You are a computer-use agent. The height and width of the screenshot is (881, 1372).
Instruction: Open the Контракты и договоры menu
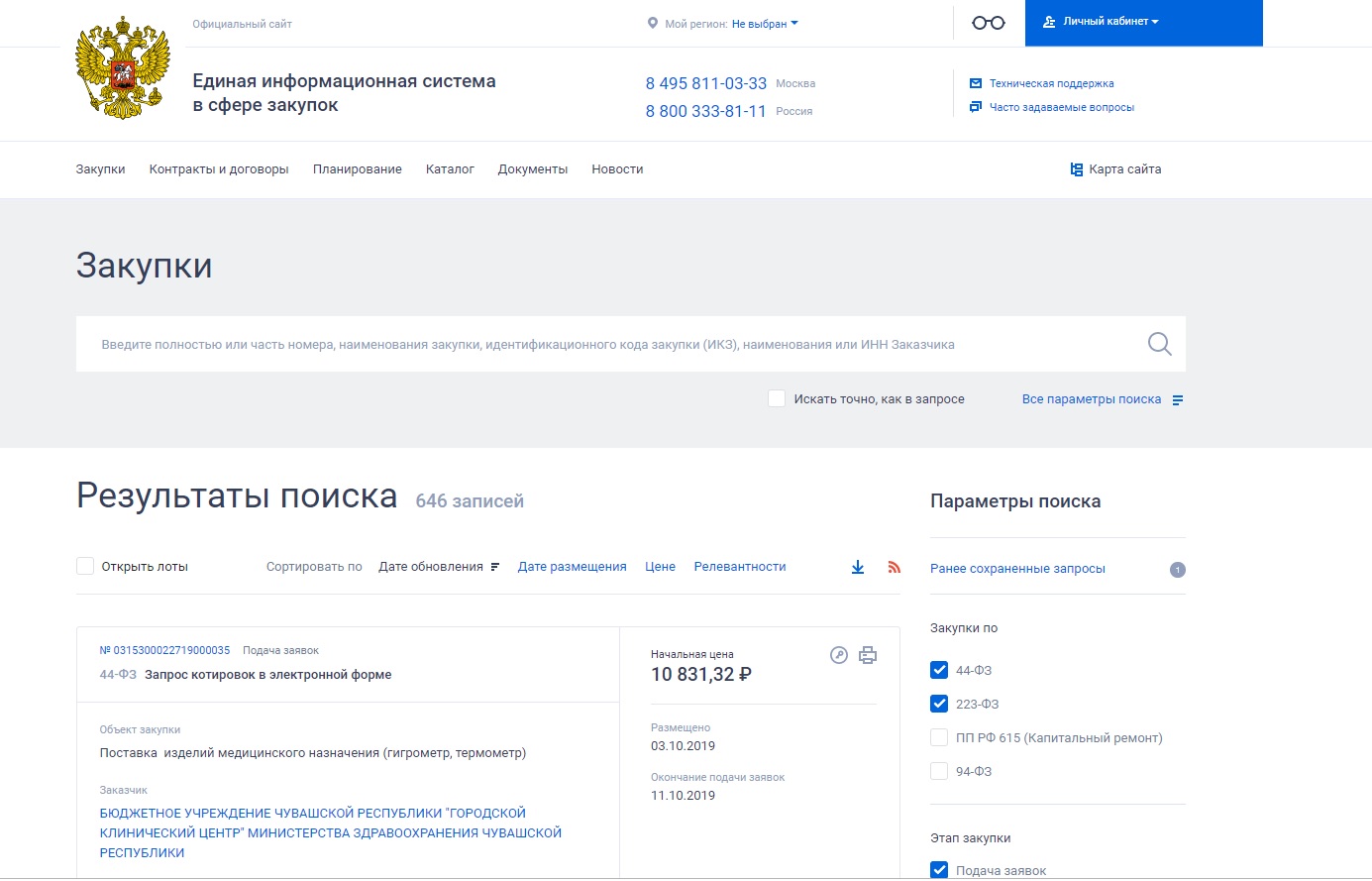219,169
